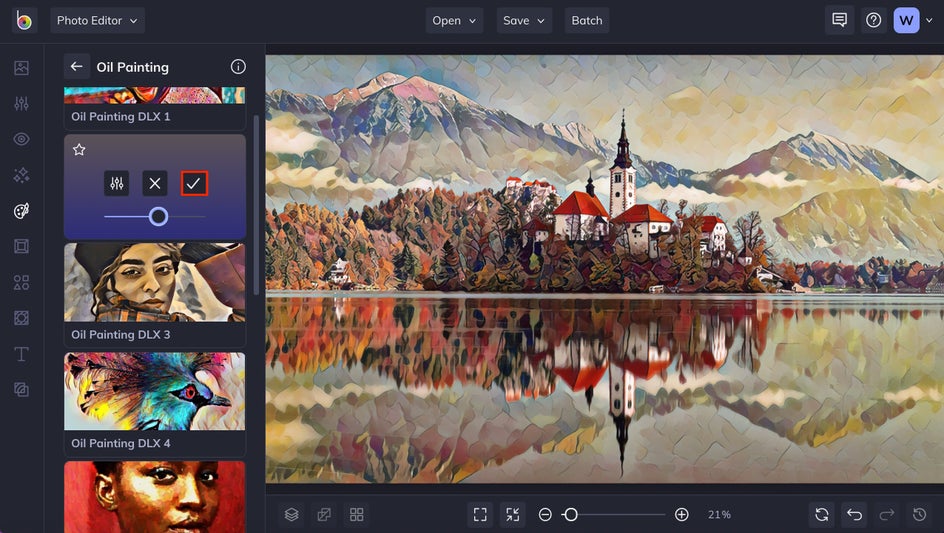Screen dimensions: 944x533
Task: Zoom out with the minus icon
Action: pos(545,514)
